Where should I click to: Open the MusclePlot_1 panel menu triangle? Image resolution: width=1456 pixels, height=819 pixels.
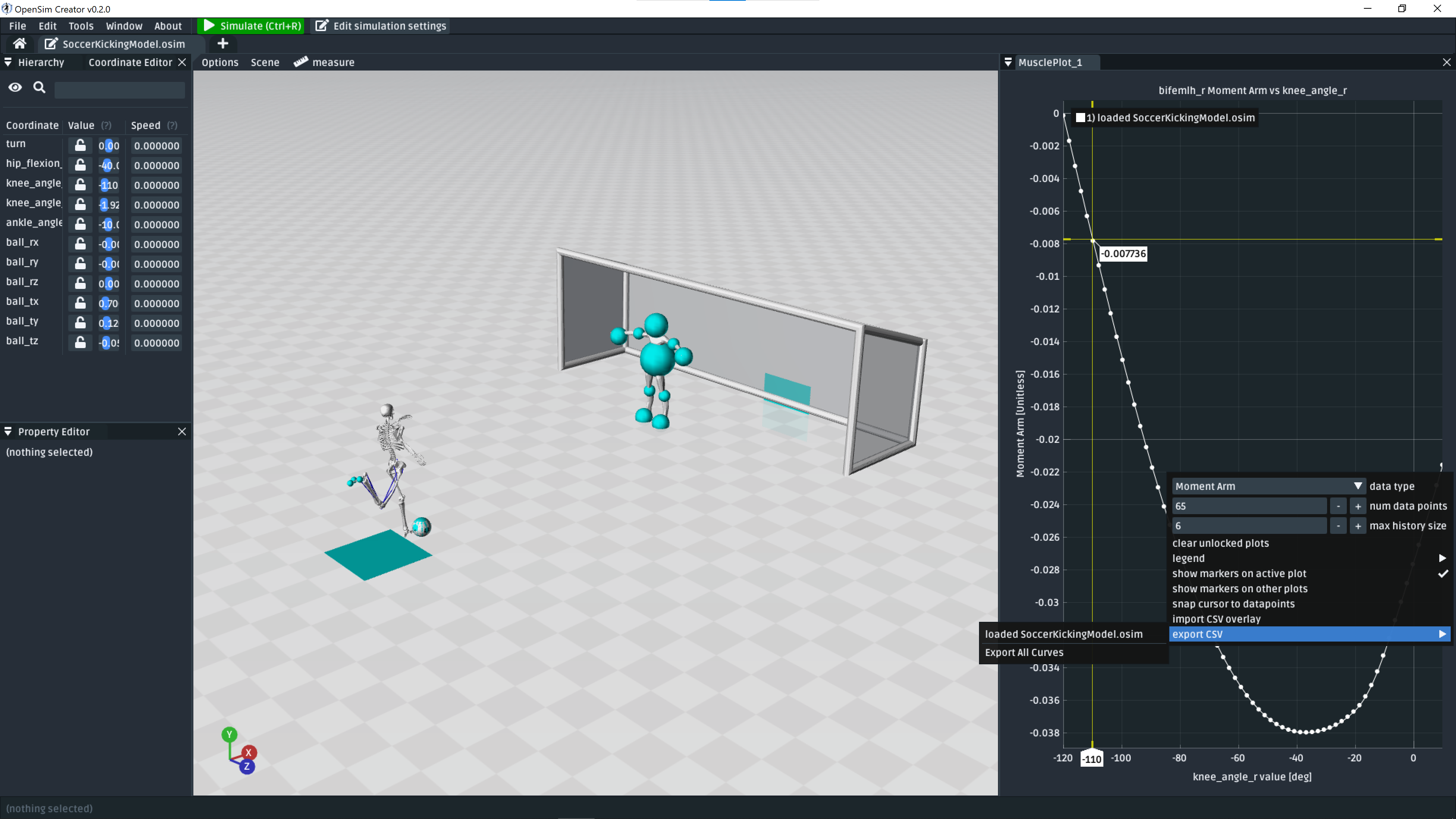1008,62
